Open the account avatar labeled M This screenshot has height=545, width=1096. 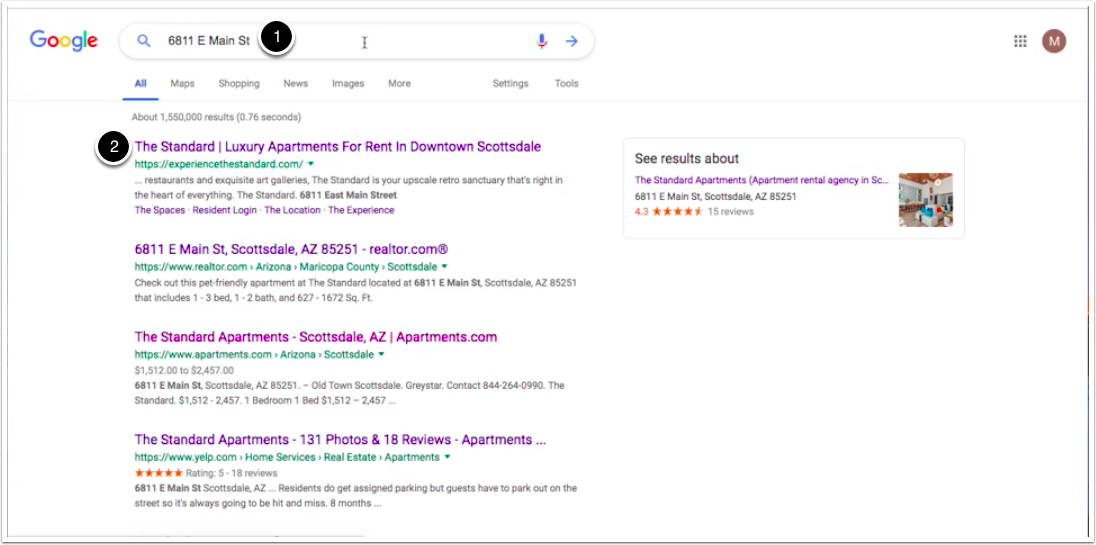(1054, 41)
